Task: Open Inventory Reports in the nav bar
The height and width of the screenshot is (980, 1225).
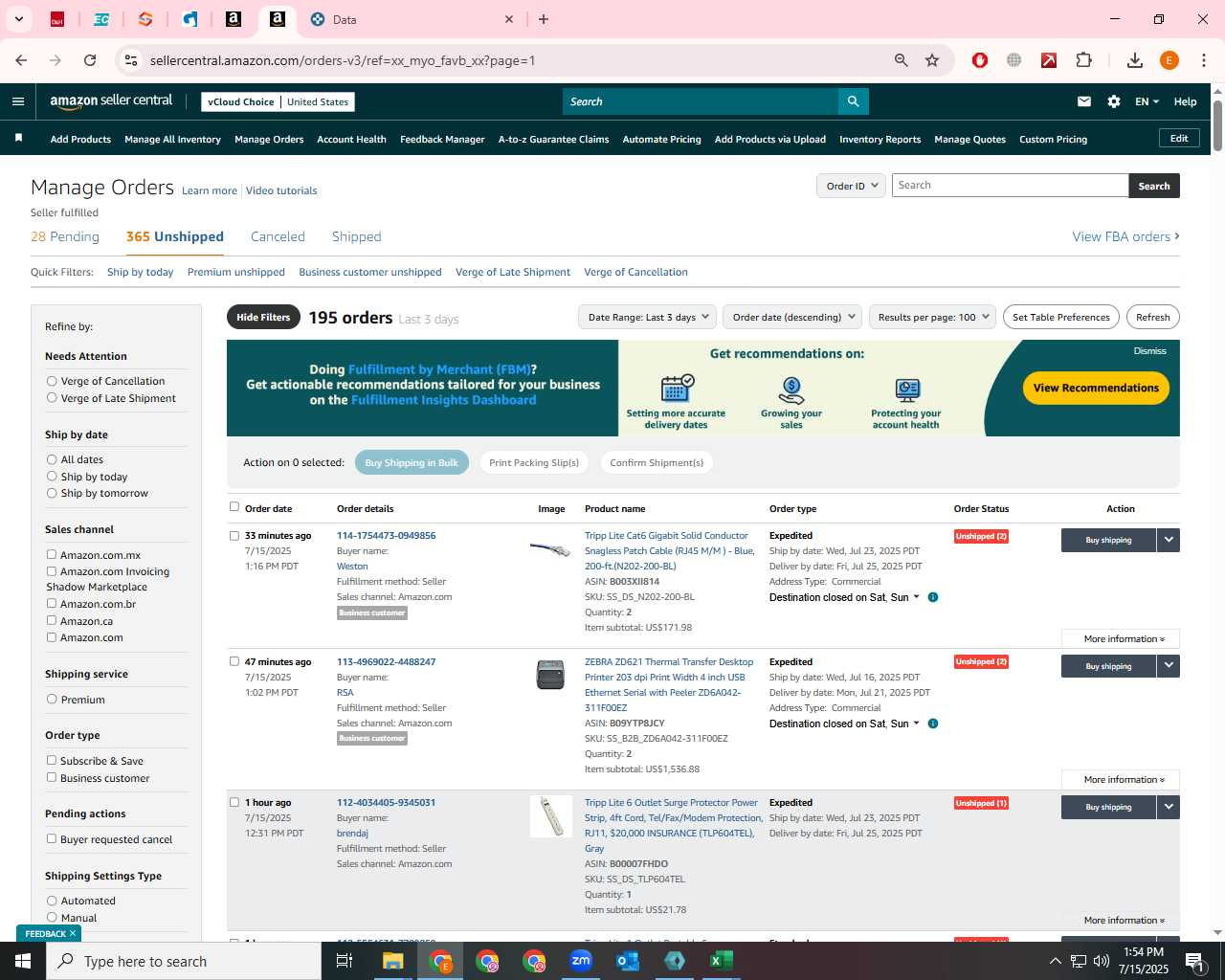Action: point(880,139)
